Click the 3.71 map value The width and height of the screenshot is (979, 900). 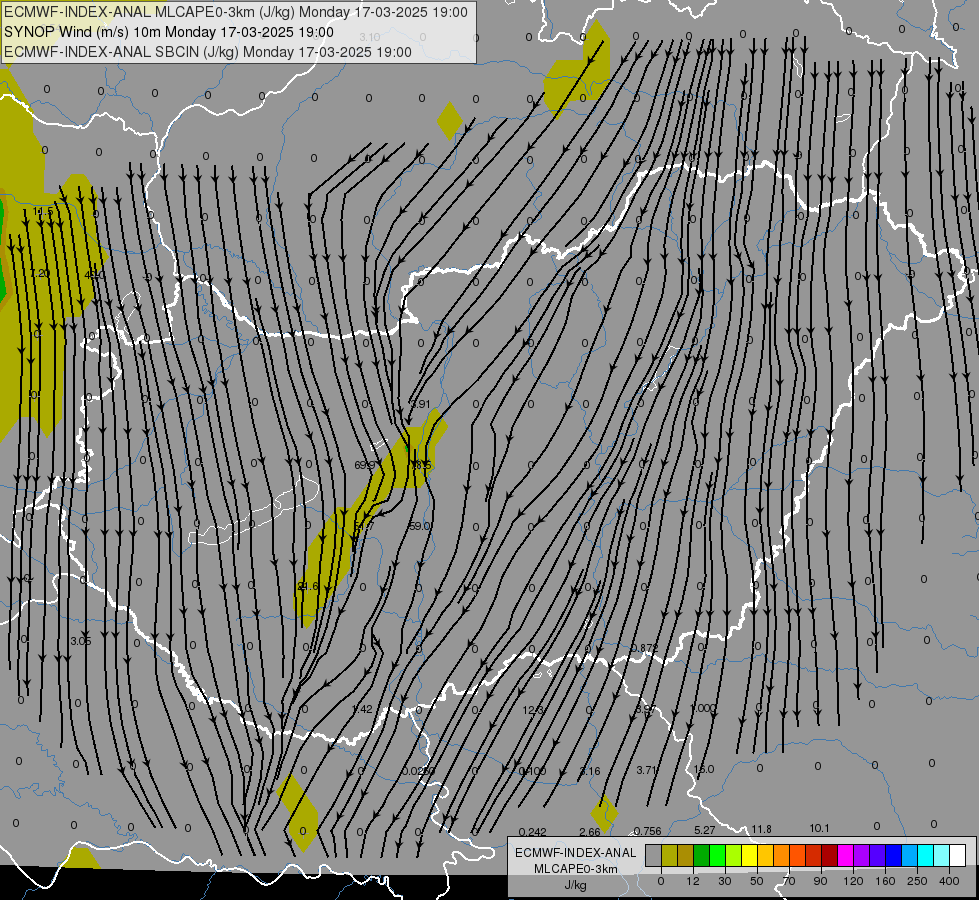click(x=646, y=771)
